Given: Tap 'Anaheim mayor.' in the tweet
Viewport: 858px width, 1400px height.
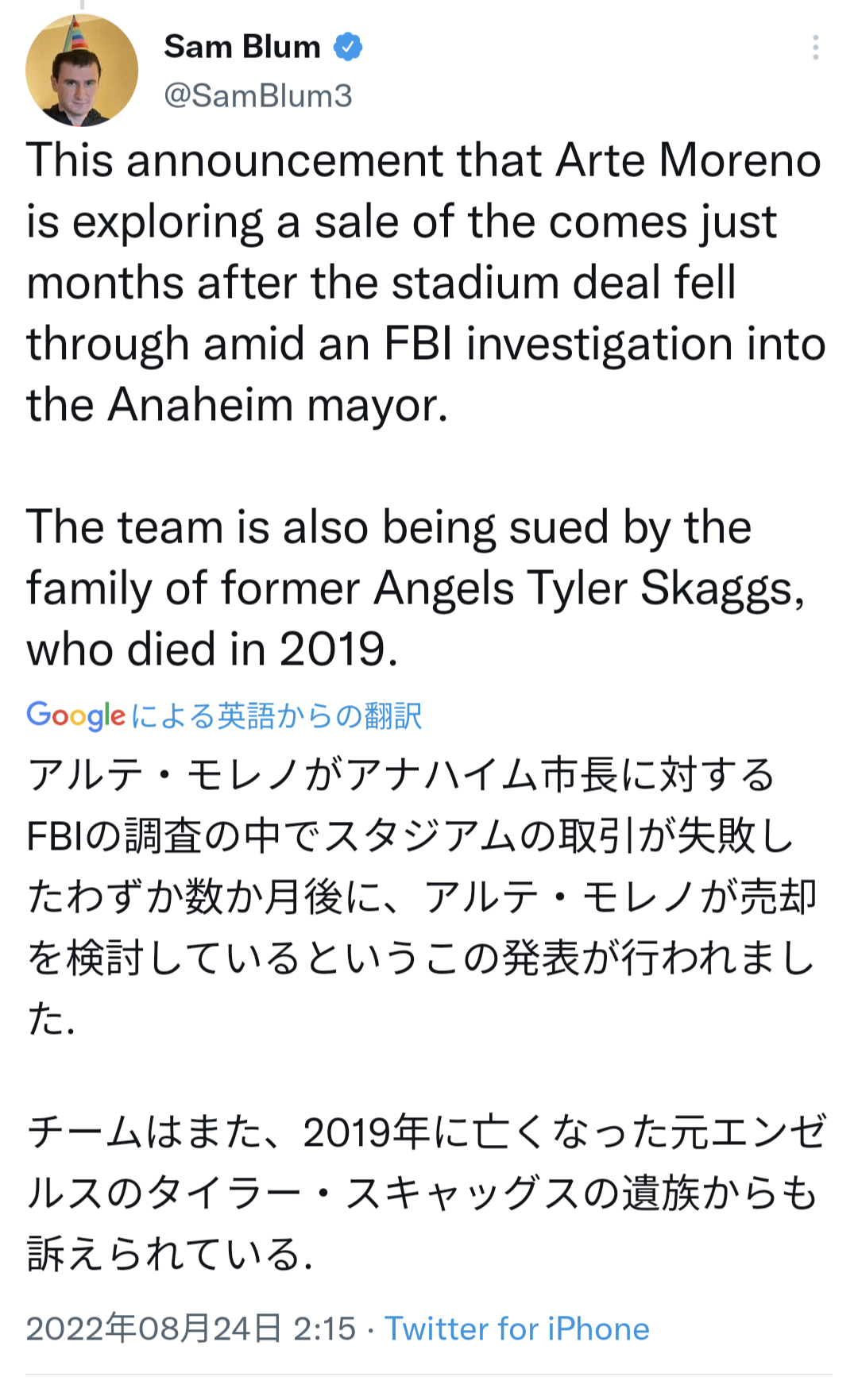Looking at the screenshot, I should click(278, 405).
